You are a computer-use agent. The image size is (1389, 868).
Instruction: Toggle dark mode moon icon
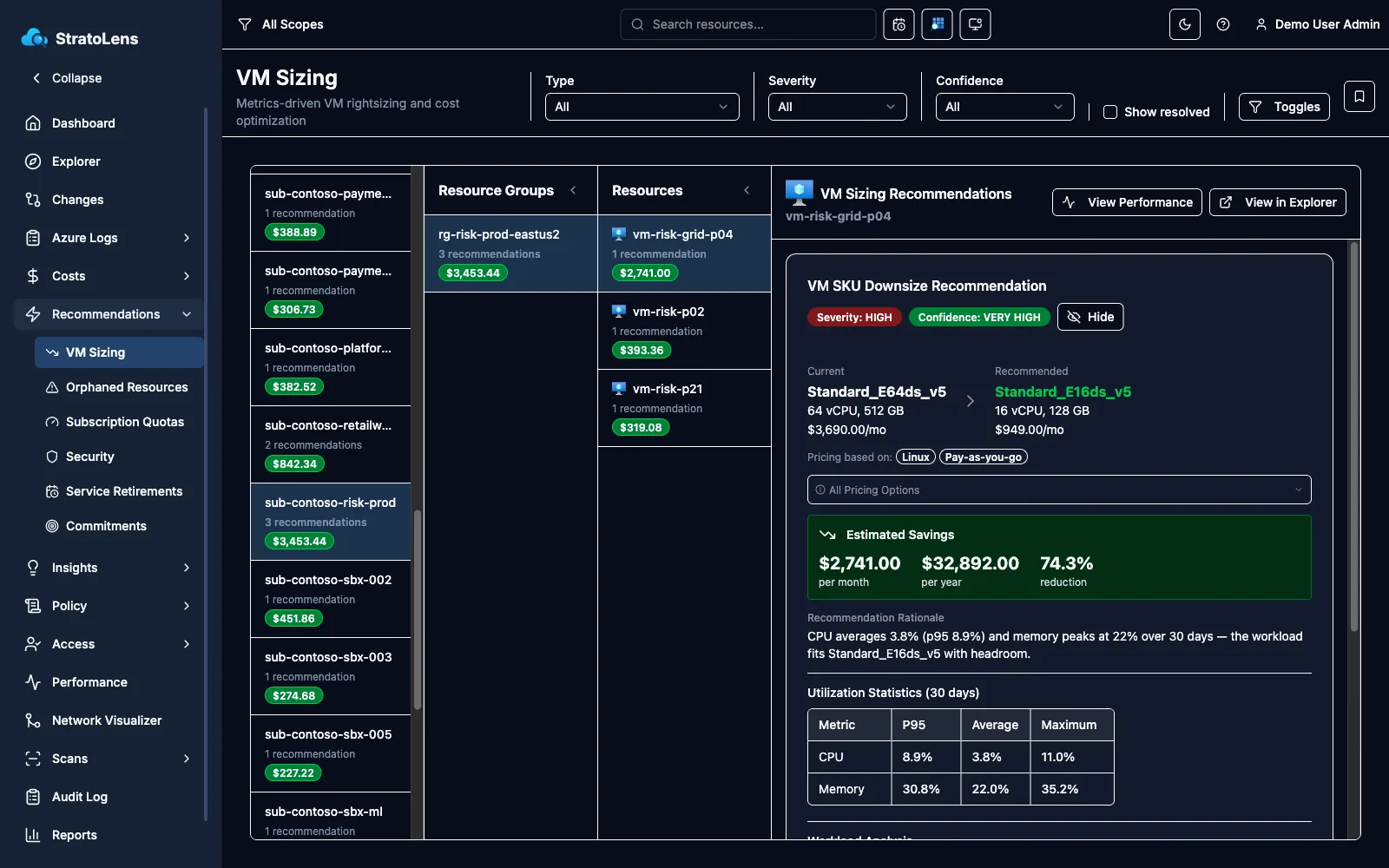point(1185,24)
